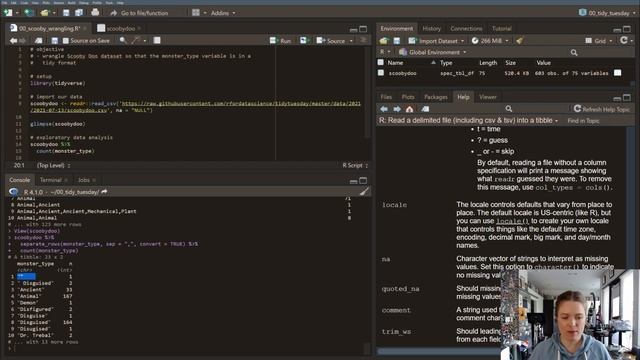Compile a report from the script
This screenshot has height=360, width=640.
click(157, 40)
